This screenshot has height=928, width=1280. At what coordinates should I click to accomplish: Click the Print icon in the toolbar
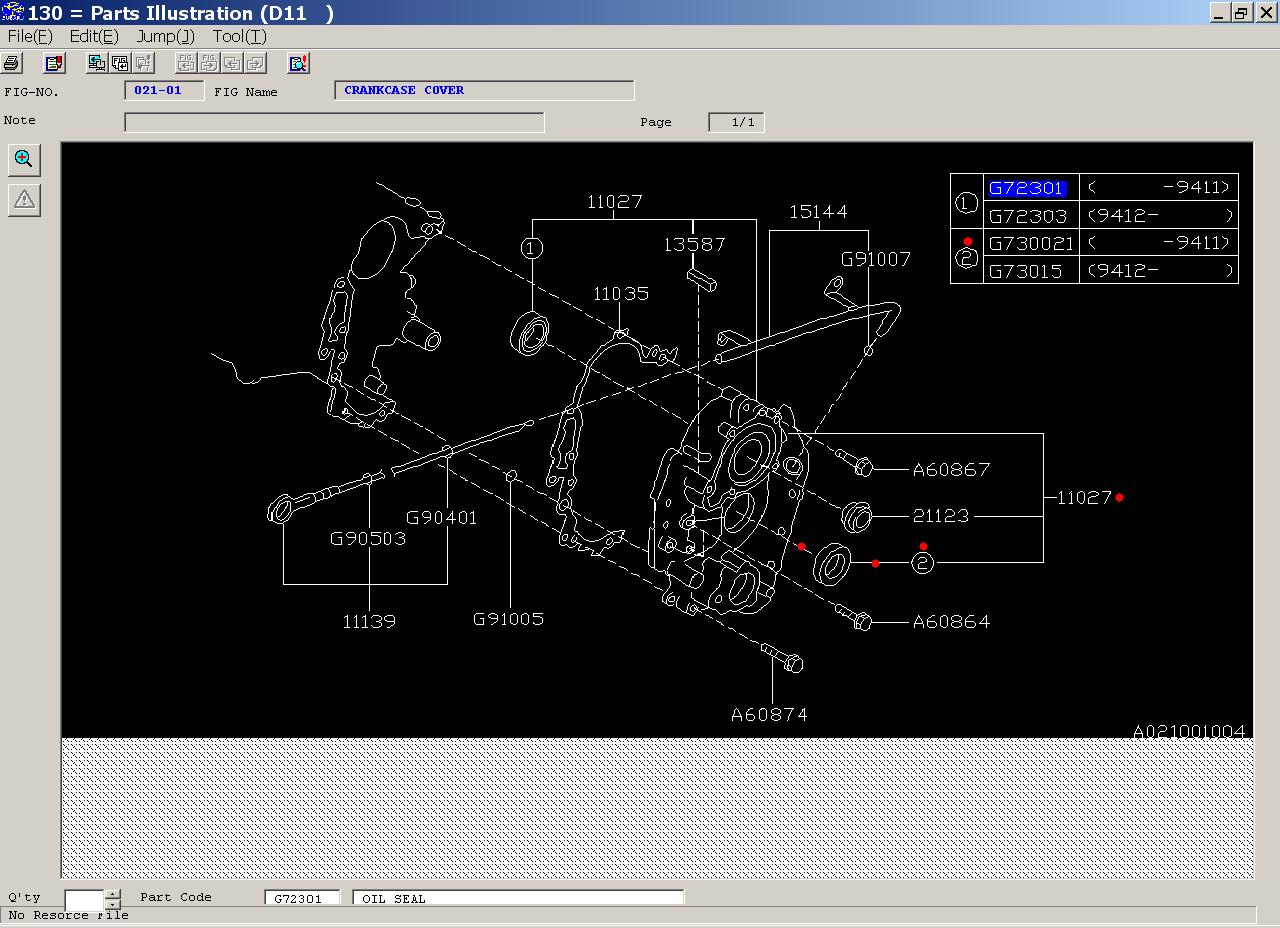(12, 63)
